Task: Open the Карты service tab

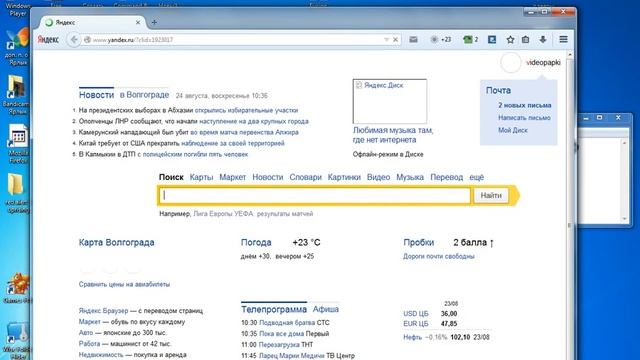Action: pyautogui.click(x=201, y=177)
